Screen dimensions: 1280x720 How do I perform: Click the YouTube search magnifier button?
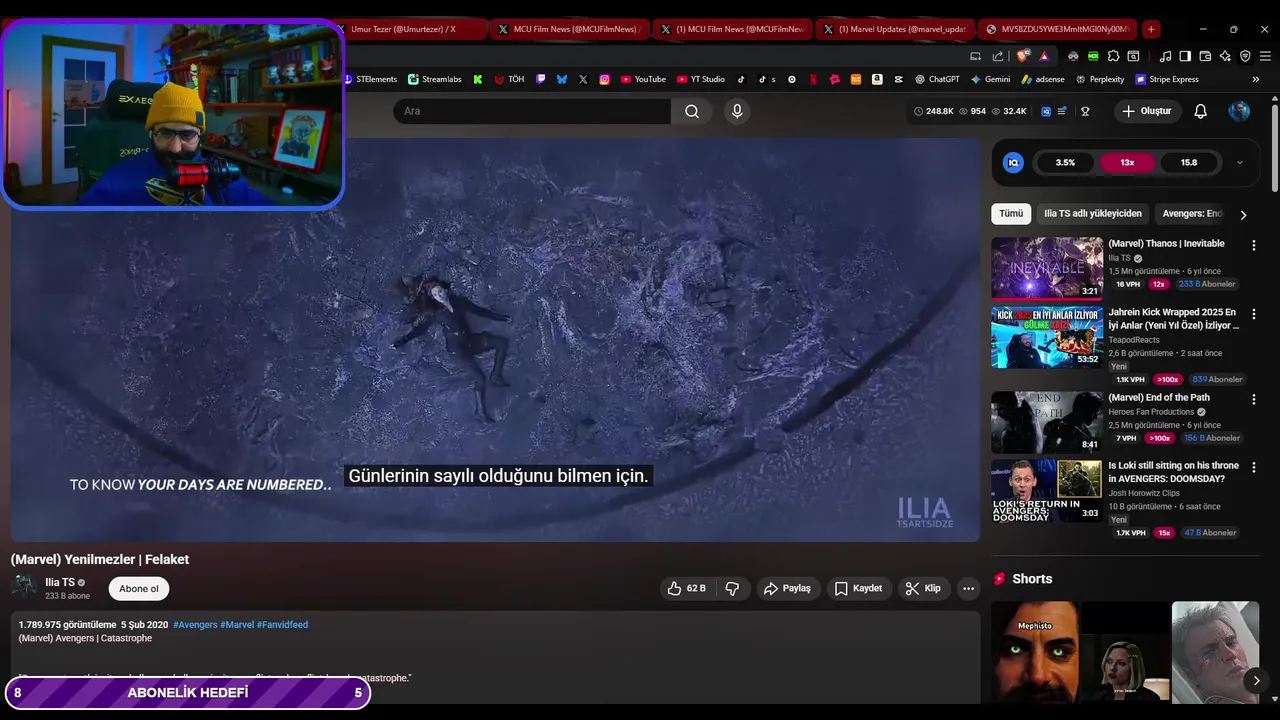(x=692, y=111)
